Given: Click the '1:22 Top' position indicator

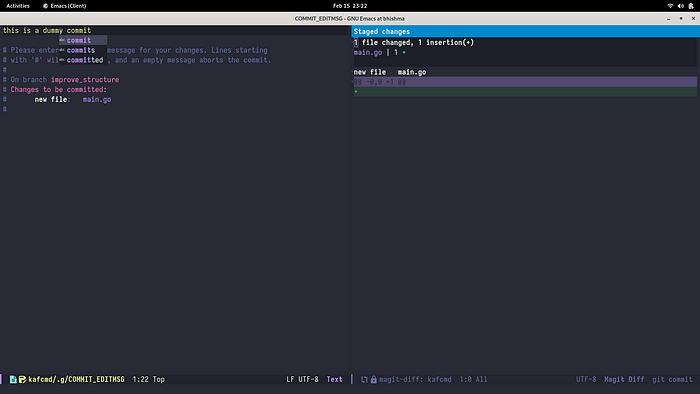Looking at the screenshot, I should tap(149, 379).
